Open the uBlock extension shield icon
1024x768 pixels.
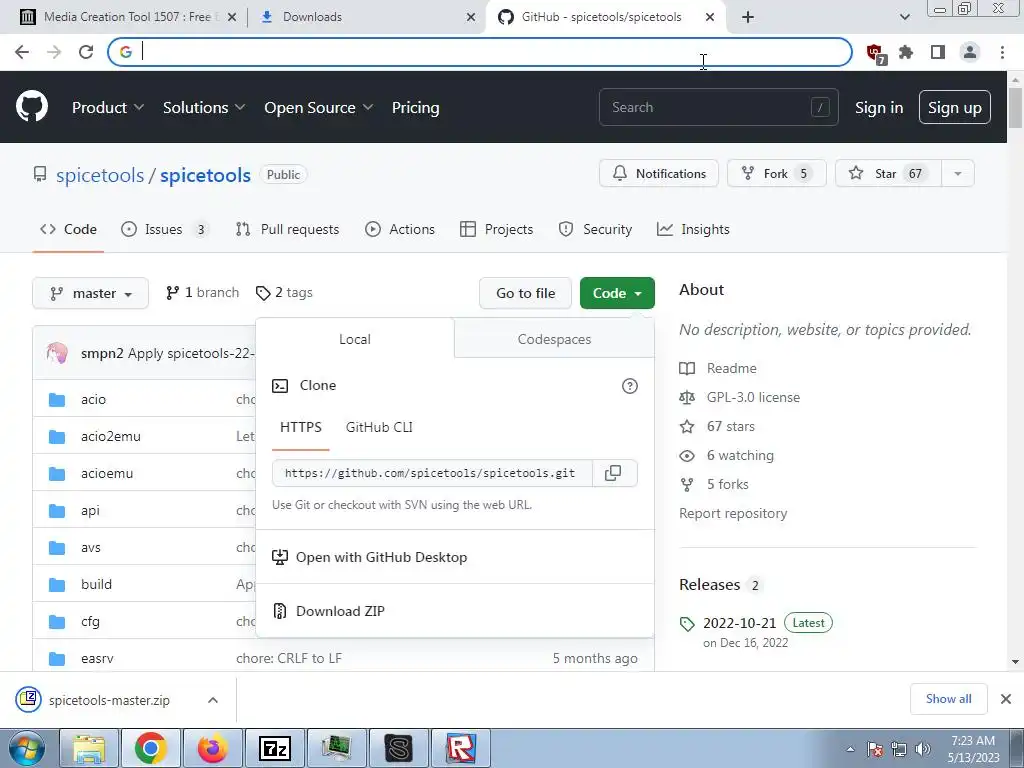(x=875, y=53)
